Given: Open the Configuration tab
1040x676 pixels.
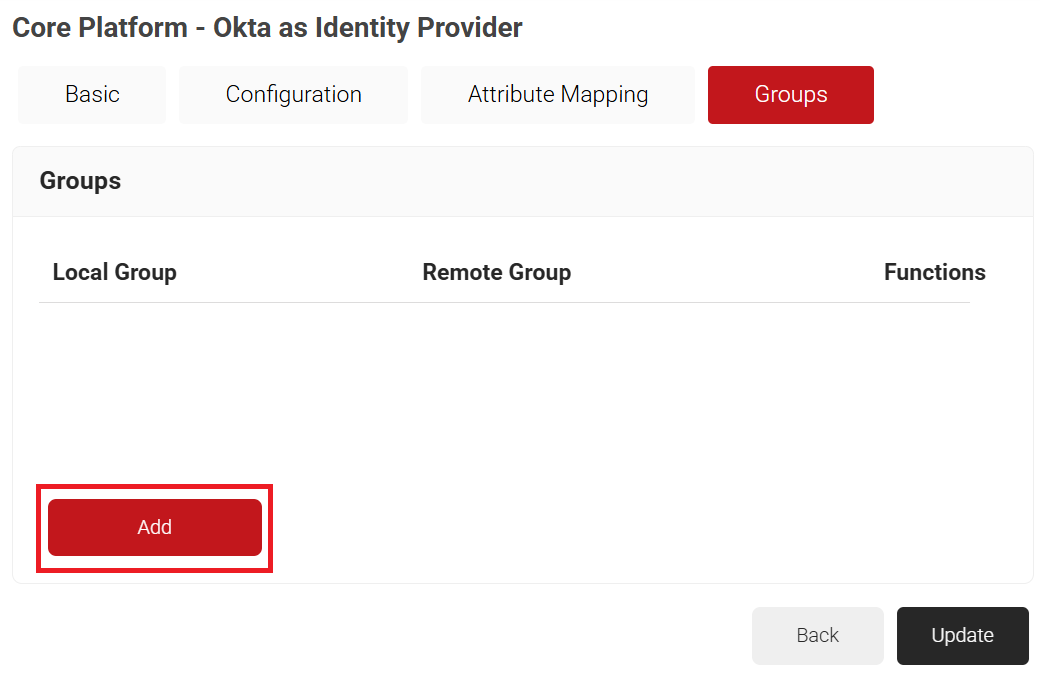Looking at the screenshot, I should click(293, 95).
